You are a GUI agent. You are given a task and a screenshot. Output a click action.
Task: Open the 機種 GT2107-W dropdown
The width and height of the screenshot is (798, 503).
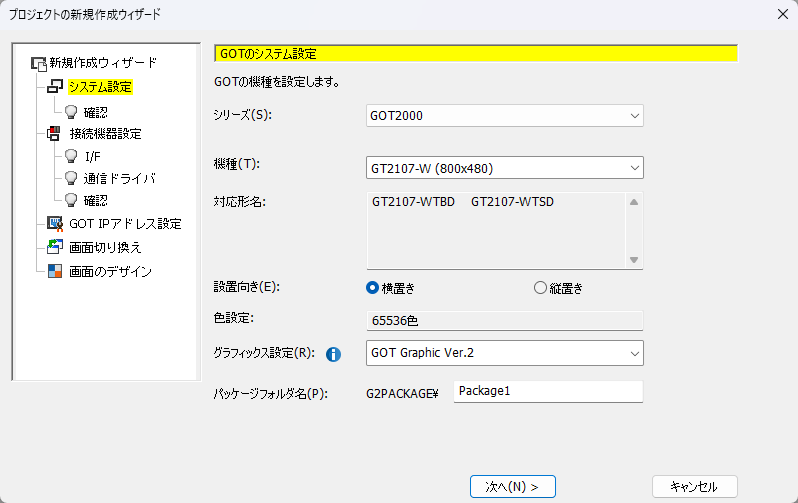click(505, 168)
